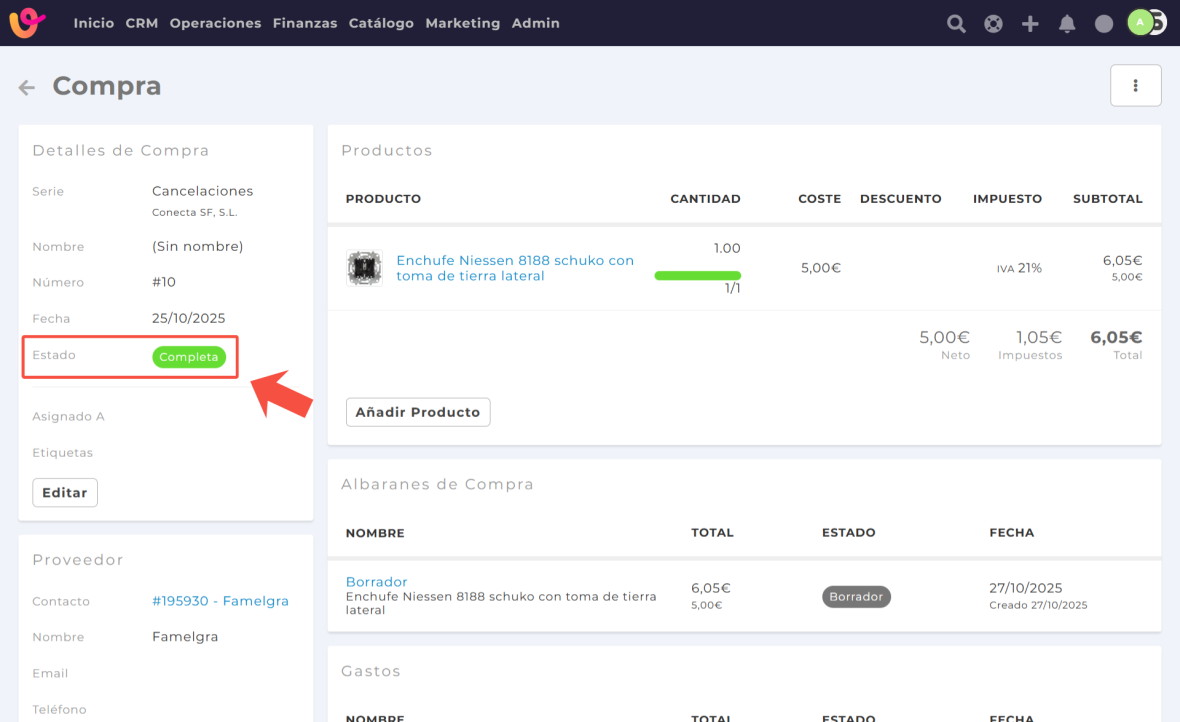Expand the Finanzas menu

tap(305, 23)
